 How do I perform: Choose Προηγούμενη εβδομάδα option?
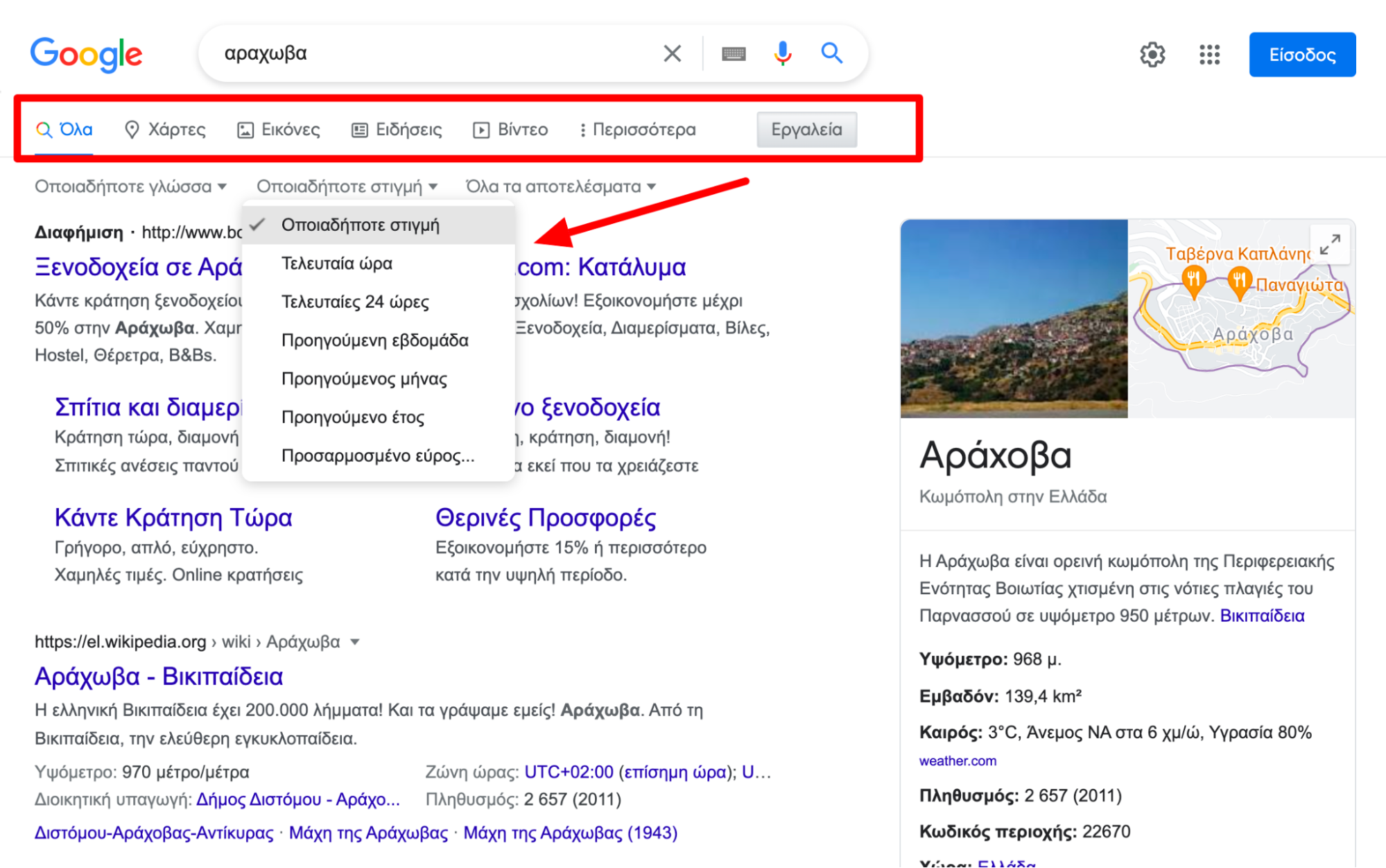379,340
